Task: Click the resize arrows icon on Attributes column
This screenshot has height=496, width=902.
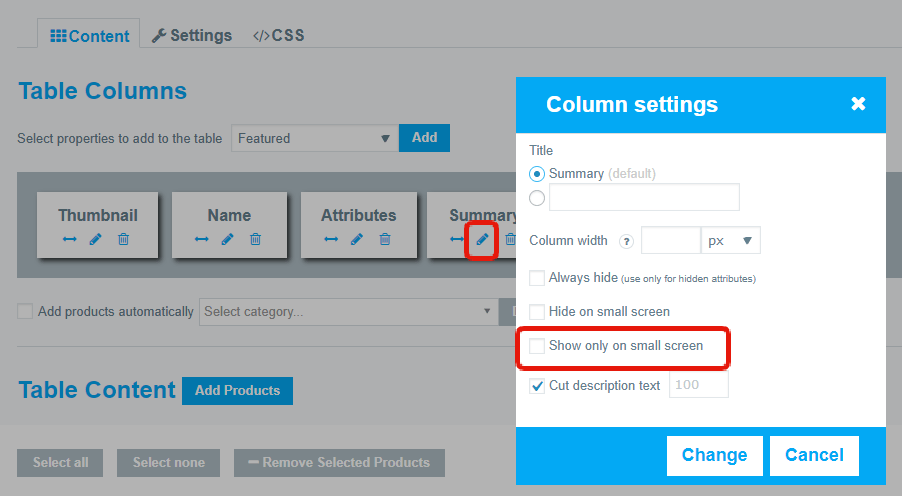Action: pyautogui.click(x=331, y=239)
